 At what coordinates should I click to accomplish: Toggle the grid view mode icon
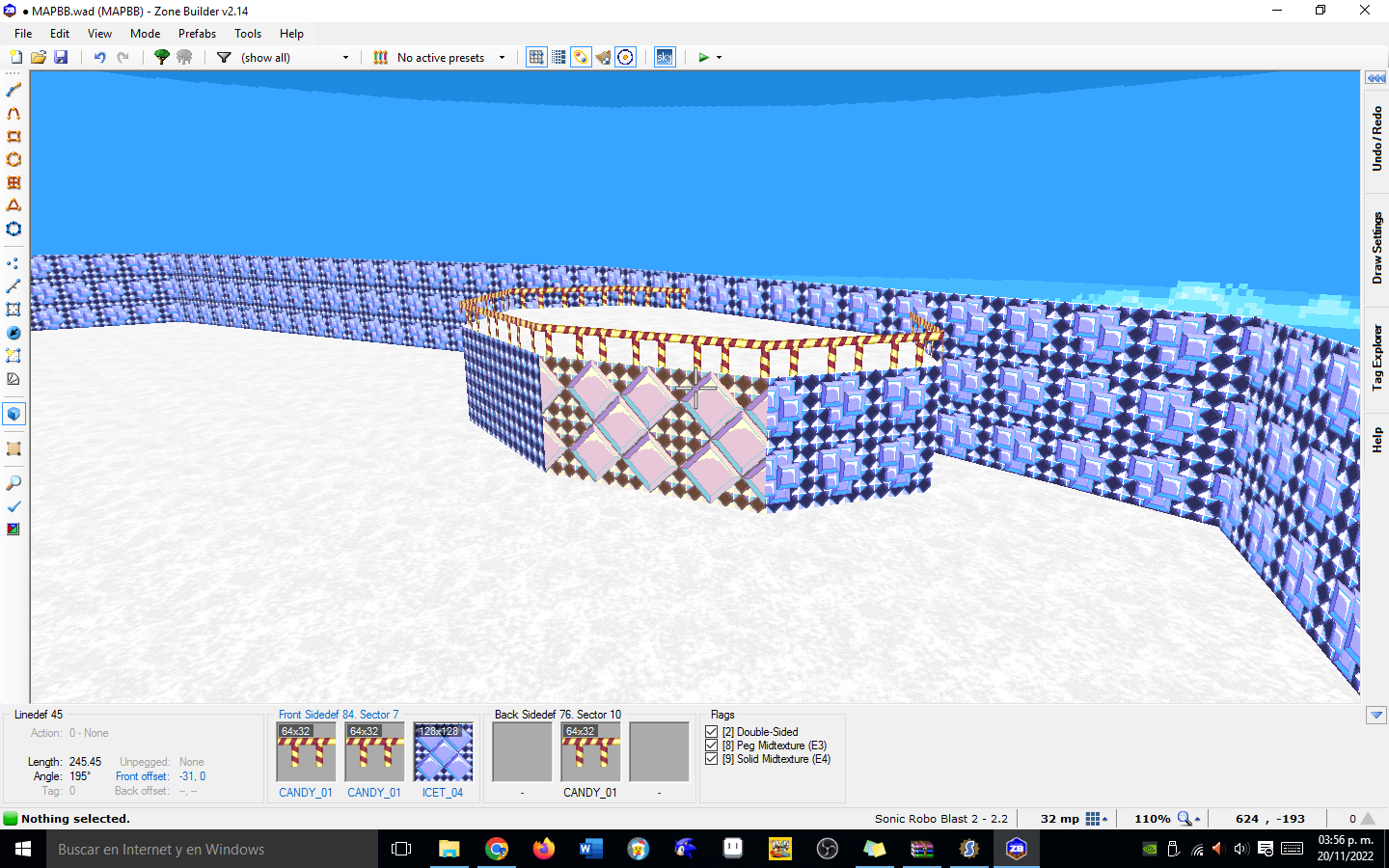point(536,58)
